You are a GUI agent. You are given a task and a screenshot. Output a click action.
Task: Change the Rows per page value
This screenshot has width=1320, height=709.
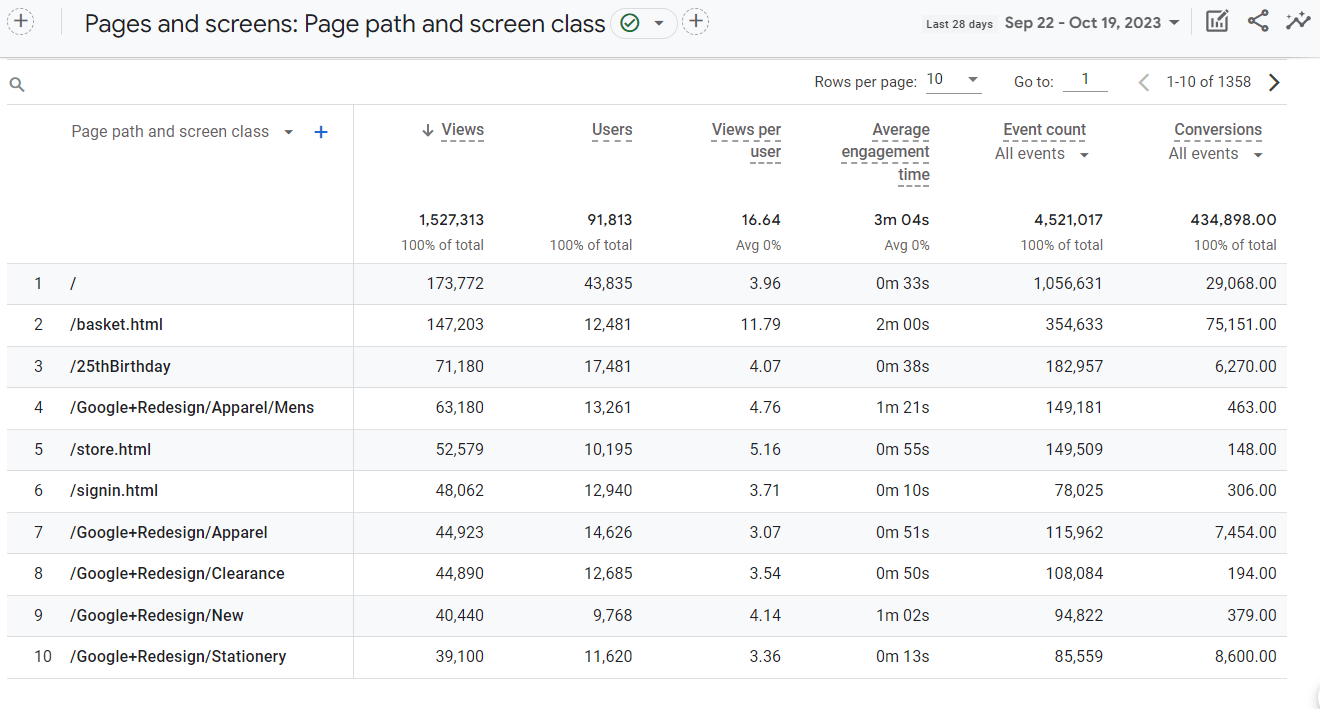point(952,81)
